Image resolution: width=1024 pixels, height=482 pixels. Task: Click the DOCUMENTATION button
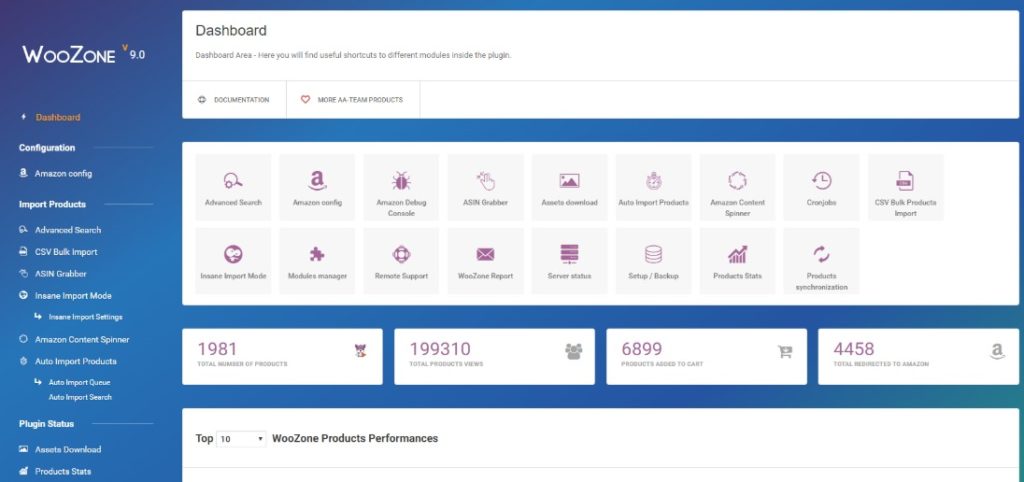234,100
